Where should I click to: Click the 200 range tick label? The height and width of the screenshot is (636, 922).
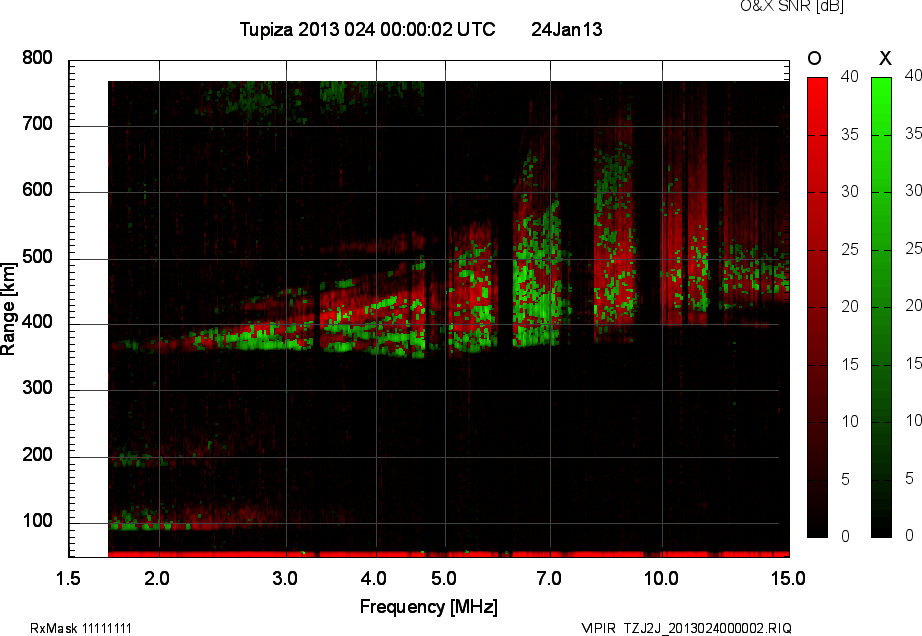pyautogui.click(x=38, y=454)
